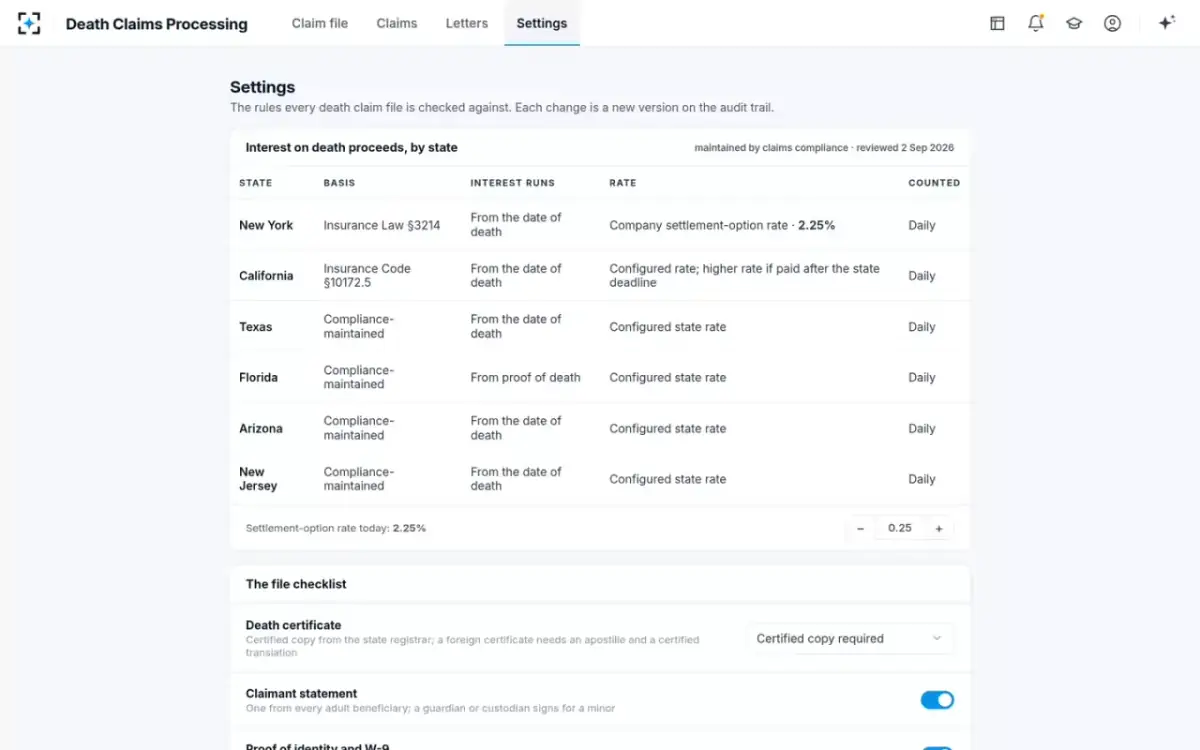
Task: Click 'From proof of death' in Florida row
Action: 525,378
